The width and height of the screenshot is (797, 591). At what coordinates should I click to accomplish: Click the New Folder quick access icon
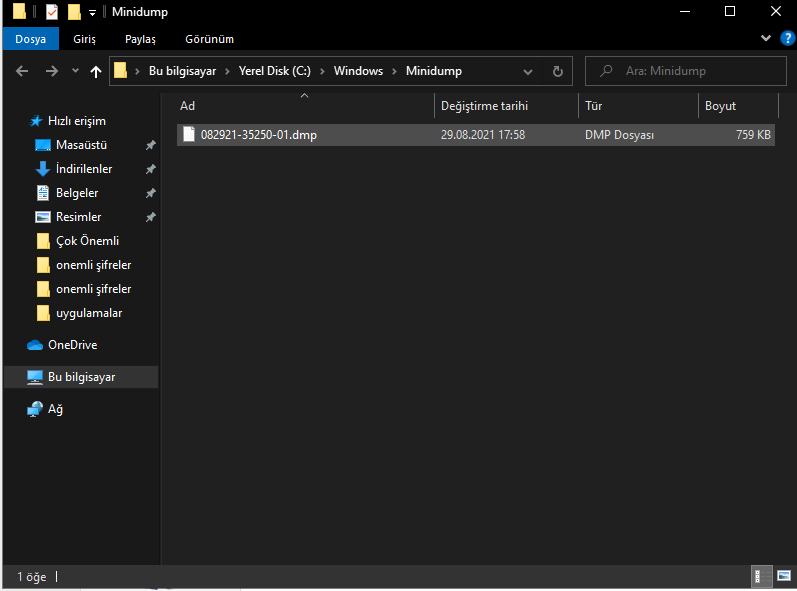click(74, 11)
